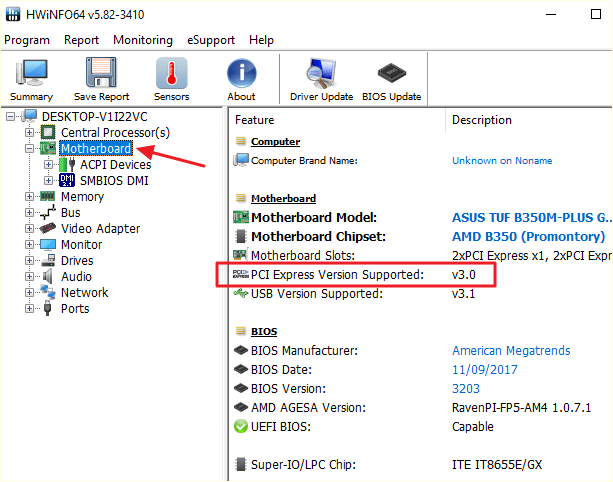
Task: Click the BIOS Version 3203 value
Action: click(x=466, y=389)
